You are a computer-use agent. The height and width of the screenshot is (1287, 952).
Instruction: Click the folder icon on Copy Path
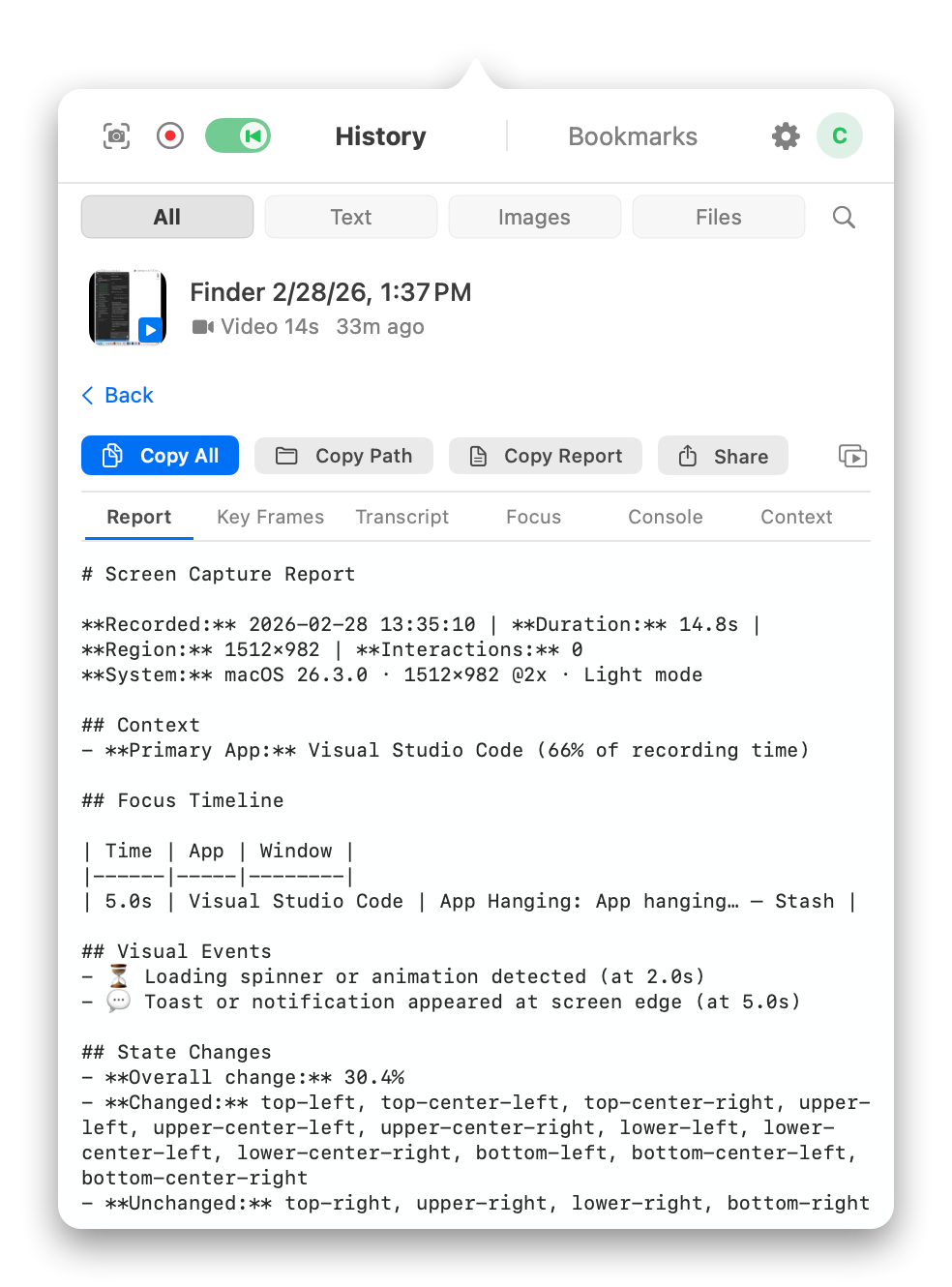pos(286,455)
